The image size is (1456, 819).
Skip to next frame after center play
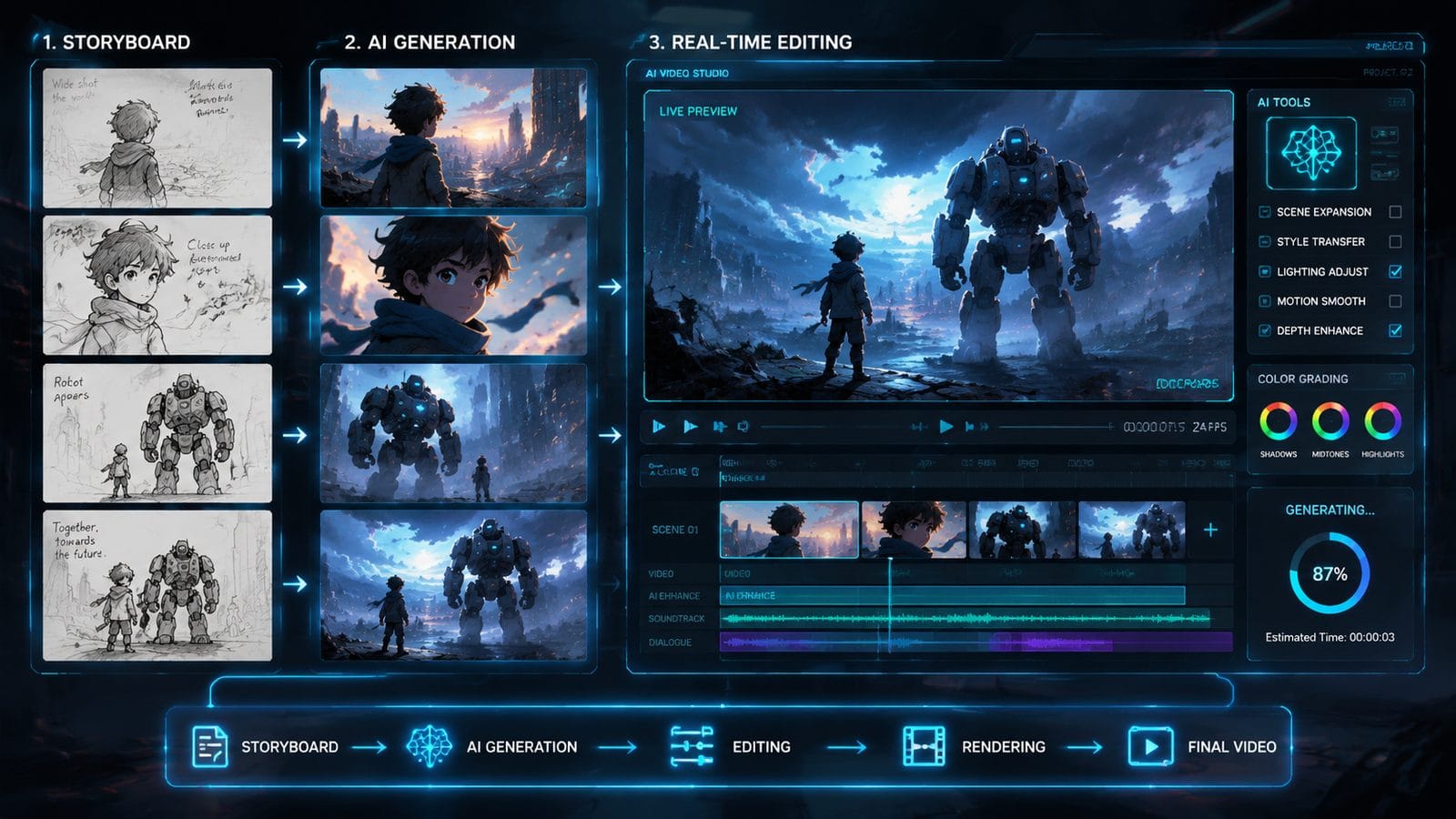click(969, 426)
